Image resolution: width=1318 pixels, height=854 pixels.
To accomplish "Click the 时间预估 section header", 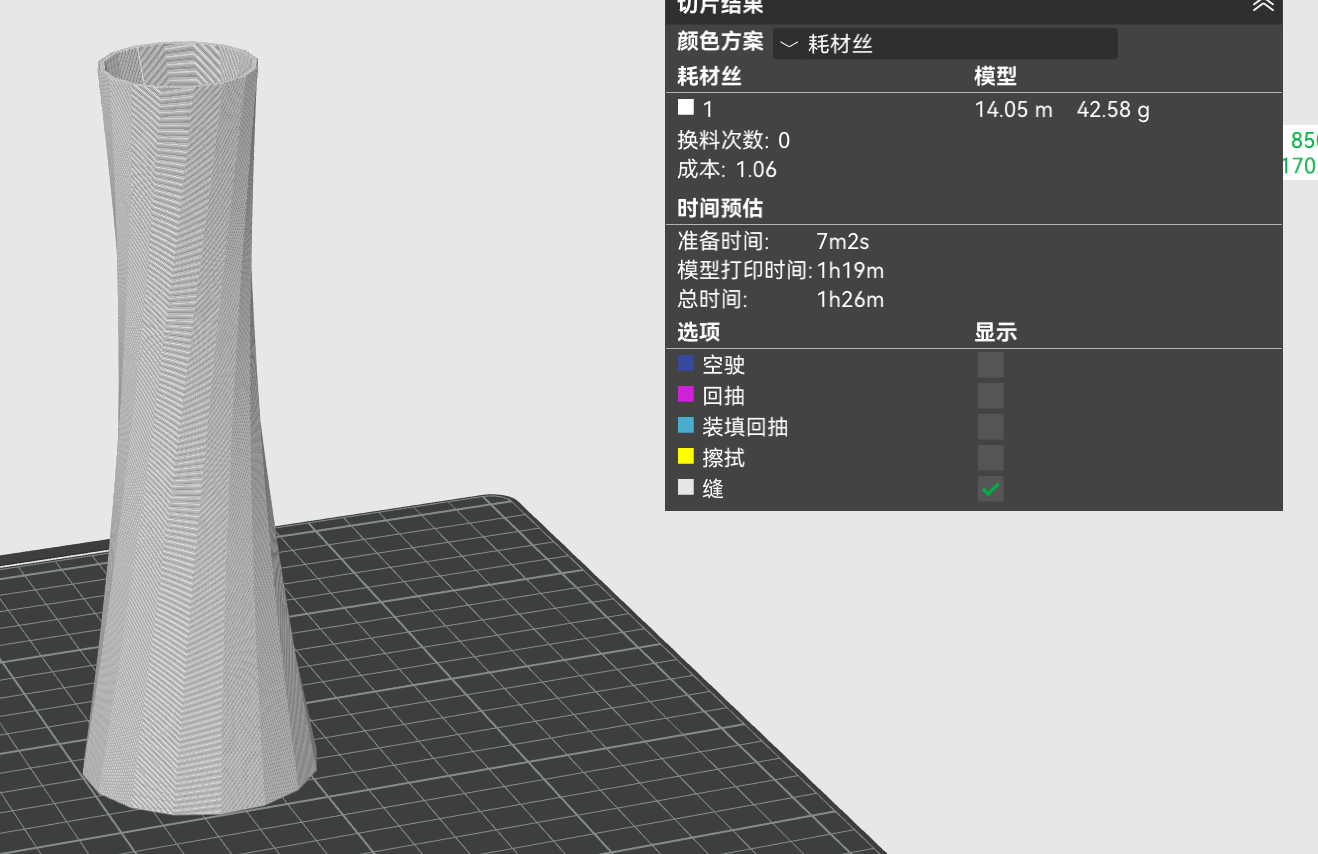I will pos(720,208).
